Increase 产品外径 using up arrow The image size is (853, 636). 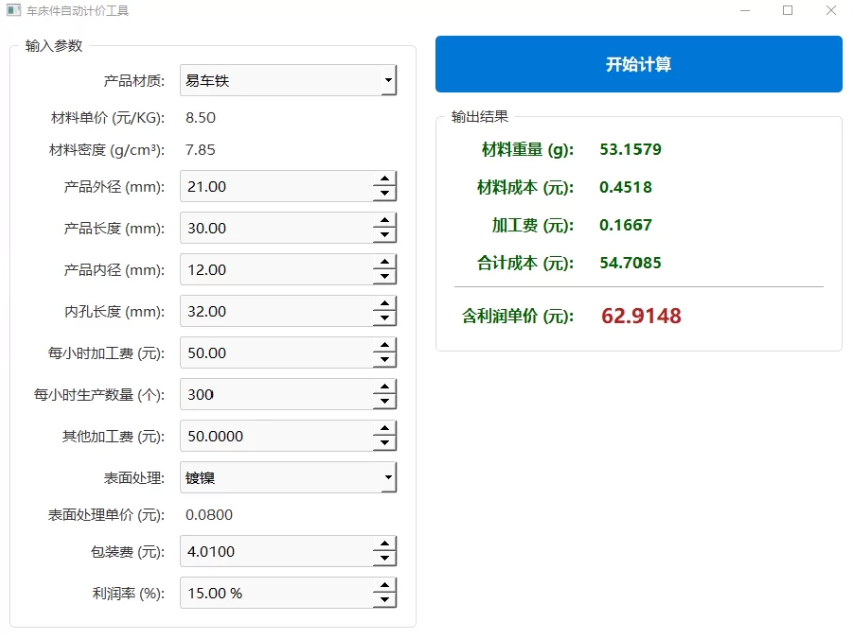[384, 179]
